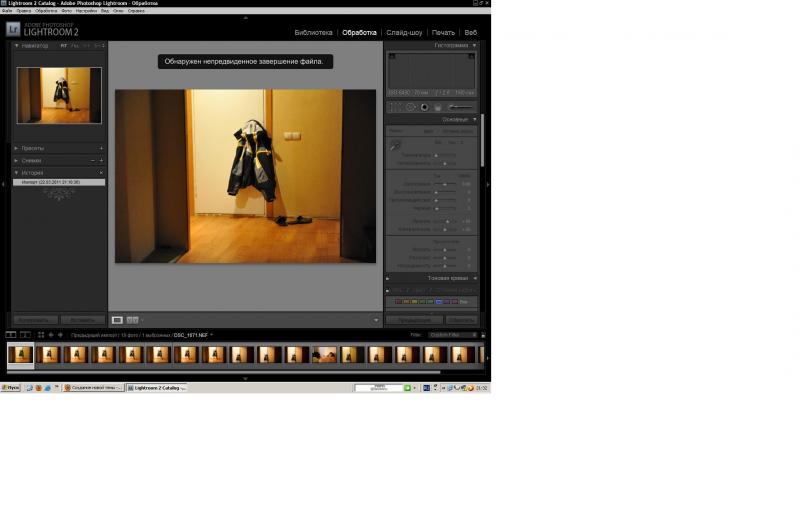Click the Копировать button
800x532 pixels.
(35, 320)
